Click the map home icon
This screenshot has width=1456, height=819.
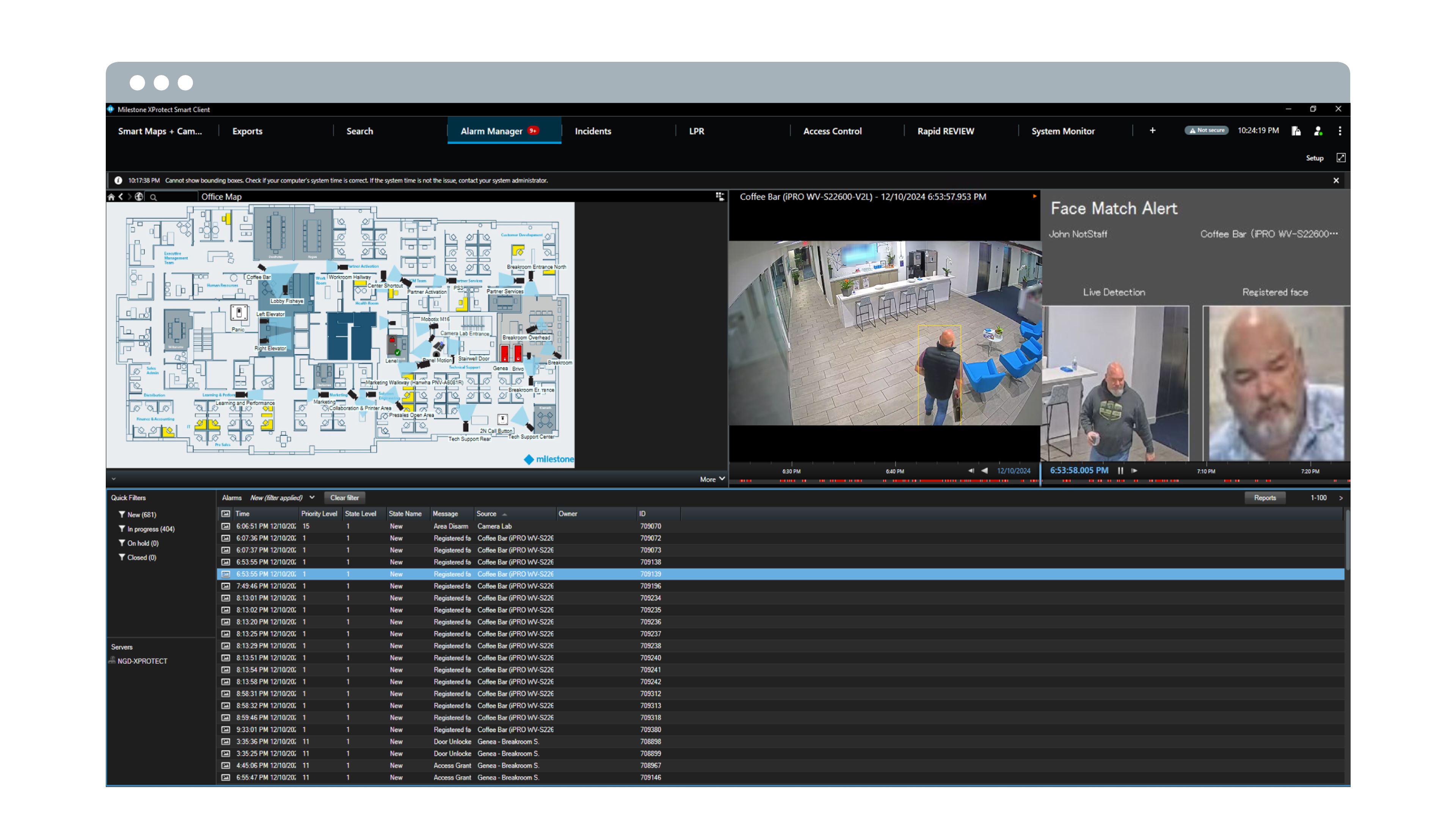(x=111, y=197)
